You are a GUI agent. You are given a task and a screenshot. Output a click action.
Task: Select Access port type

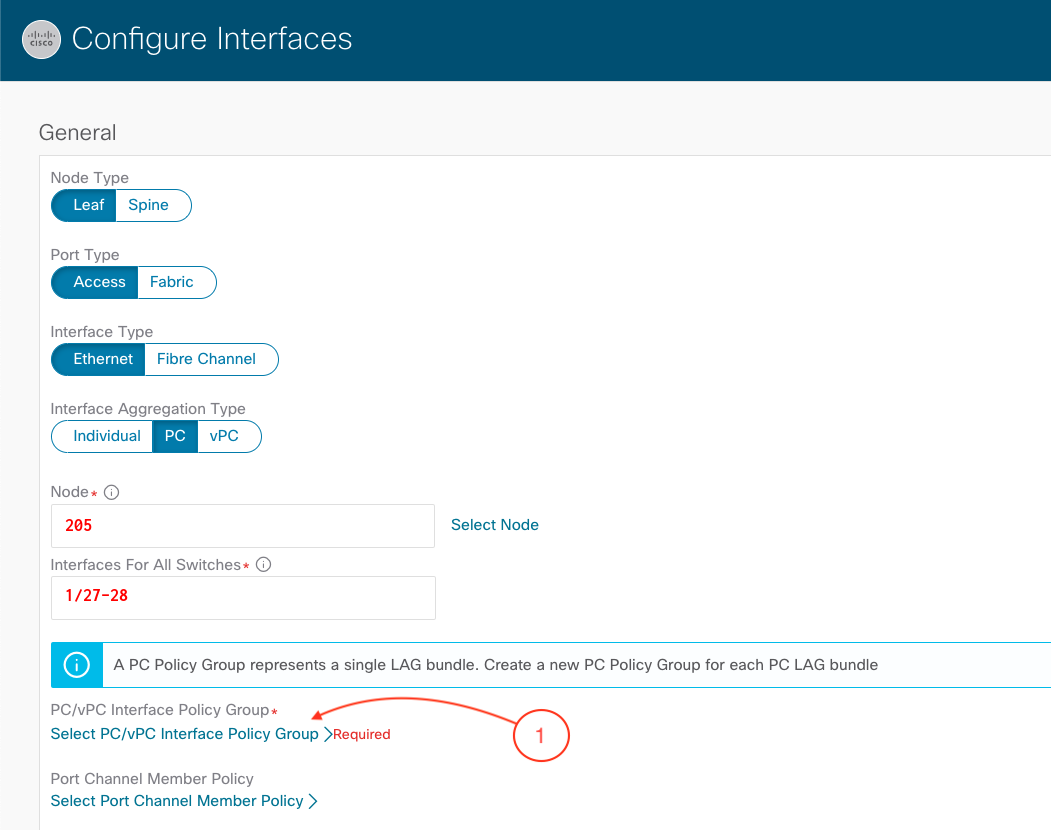tap(99, 282)
